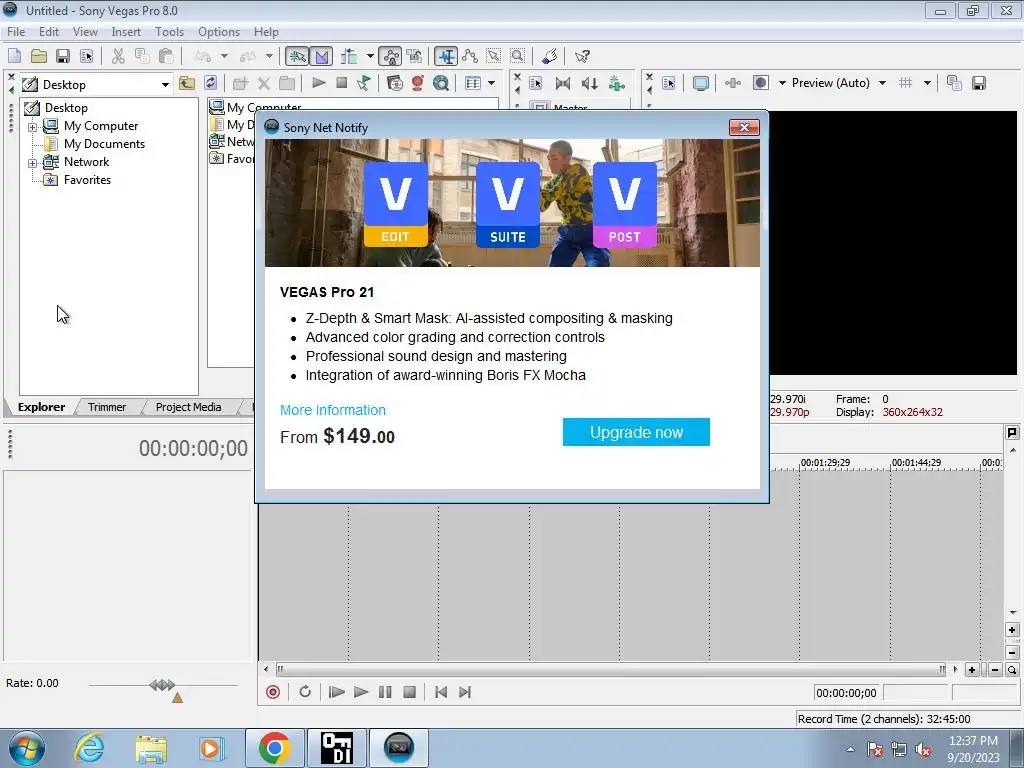Click Insert Bus icon in Mixer toolbar
This screenshot has height=768, width=1024.
(x=616, y=83)
